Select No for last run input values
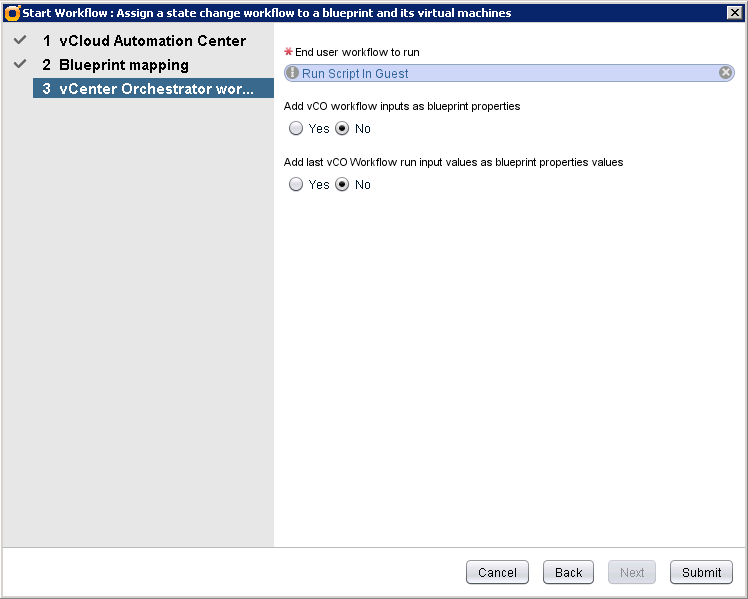The height and width of the screenshot is (599, 748). click(342, 185)
